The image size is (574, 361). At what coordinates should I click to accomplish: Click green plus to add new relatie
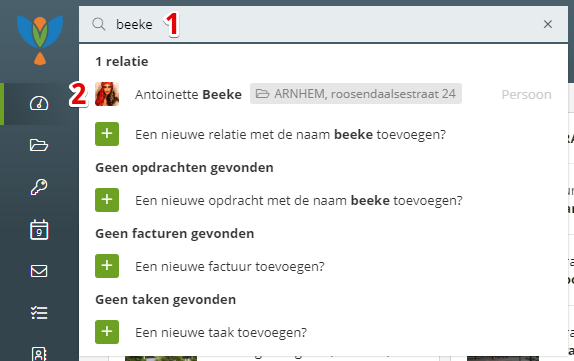pos(107,134)
